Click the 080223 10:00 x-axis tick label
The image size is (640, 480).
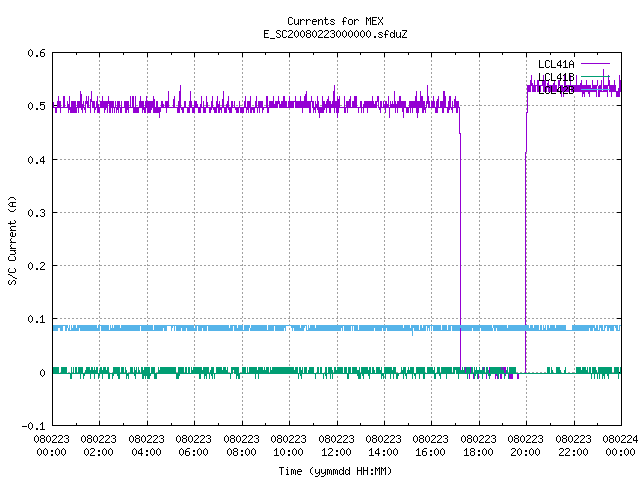coord(288,446)
